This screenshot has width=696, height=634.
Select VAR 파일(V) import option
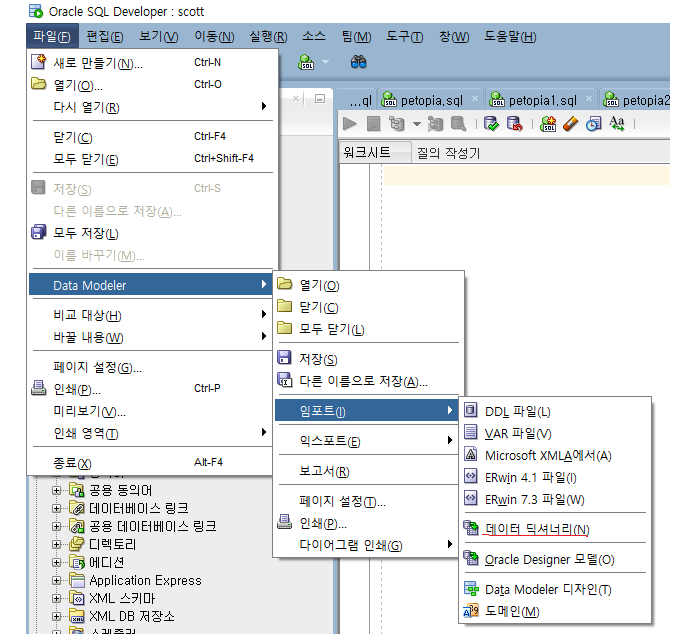coord(555,433)
